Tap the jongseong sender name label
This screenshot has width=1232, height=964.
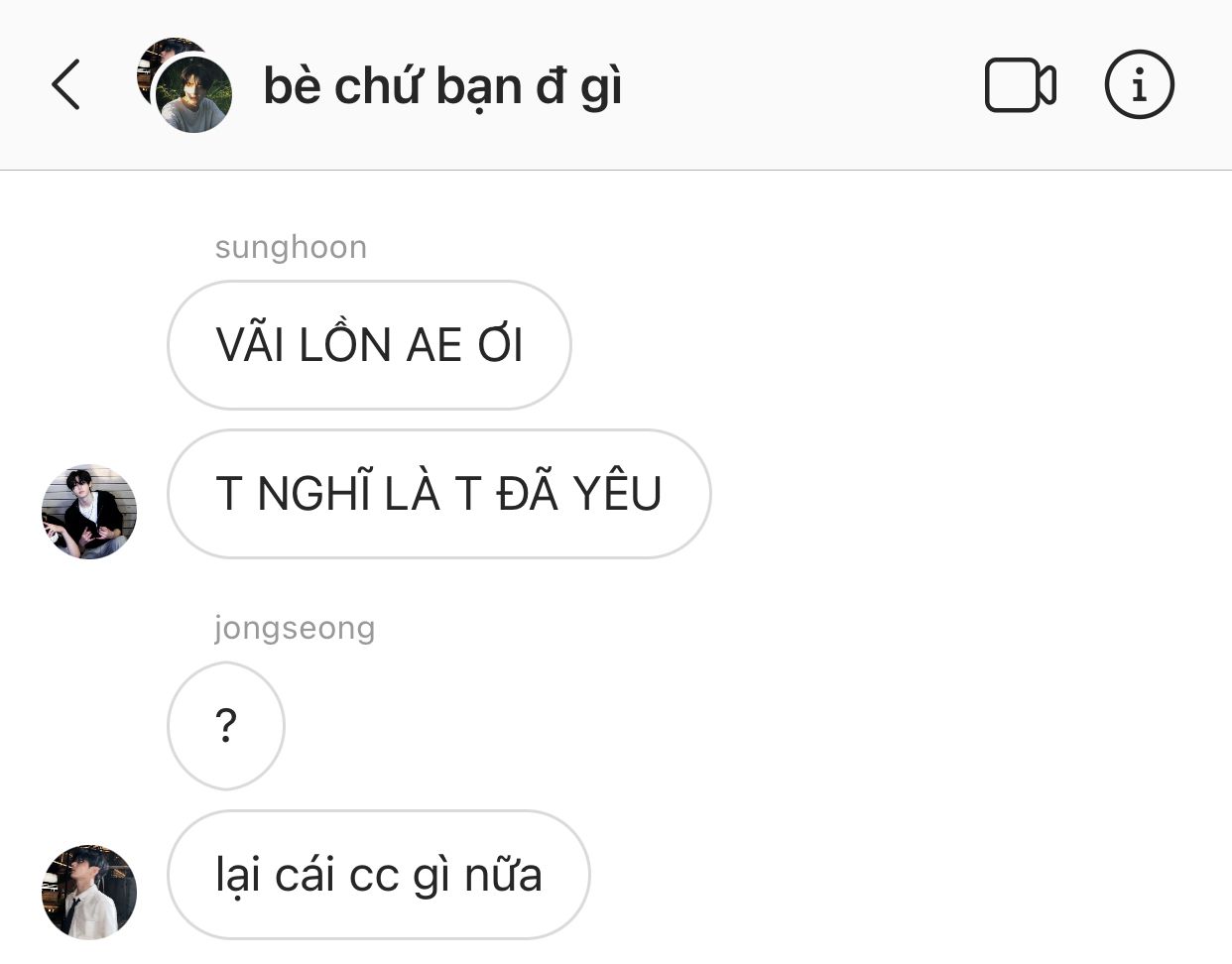point(295,628)
